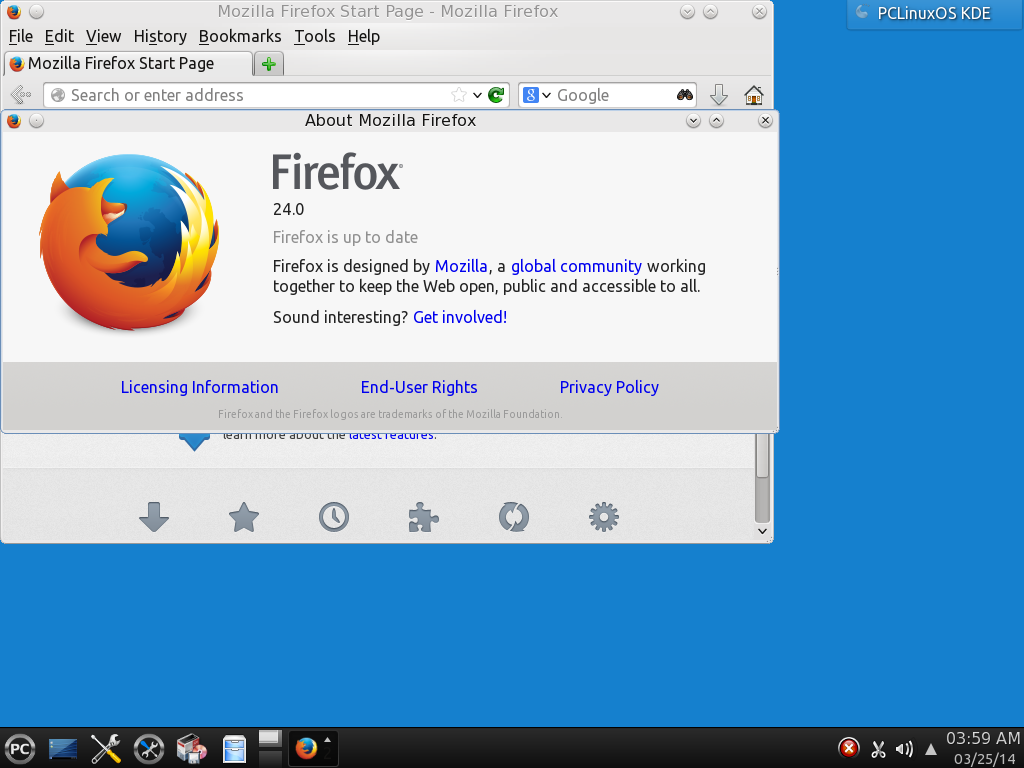Open Sync circular arrows icon

click(x=514, y=517)
